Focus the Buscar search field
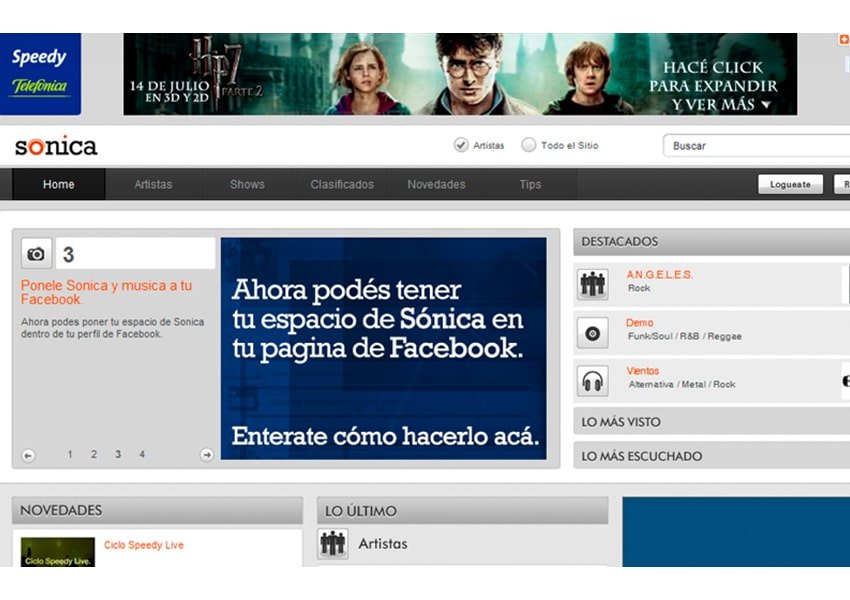 (756, 146)
